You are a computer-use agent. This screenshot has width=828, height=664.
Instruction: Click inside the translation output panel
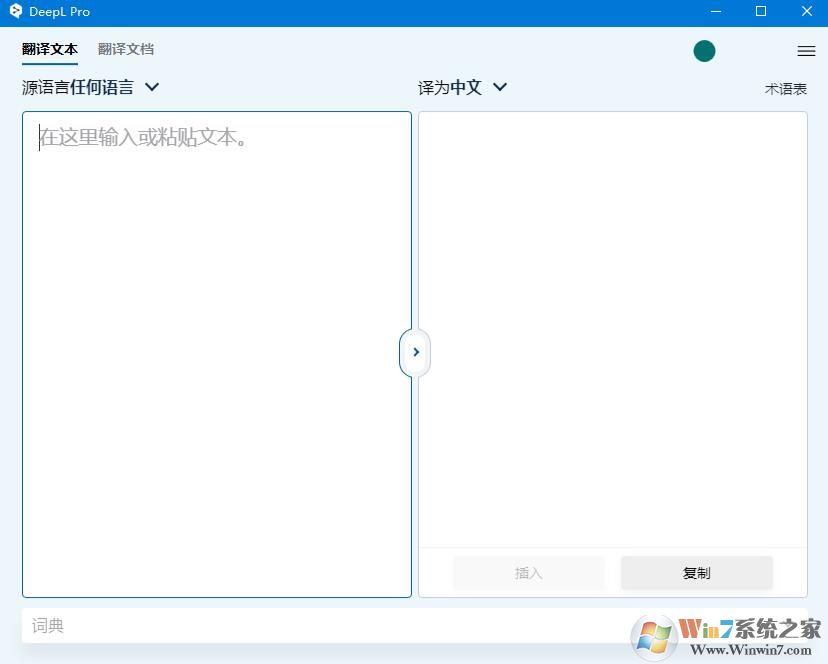[612, 330]
